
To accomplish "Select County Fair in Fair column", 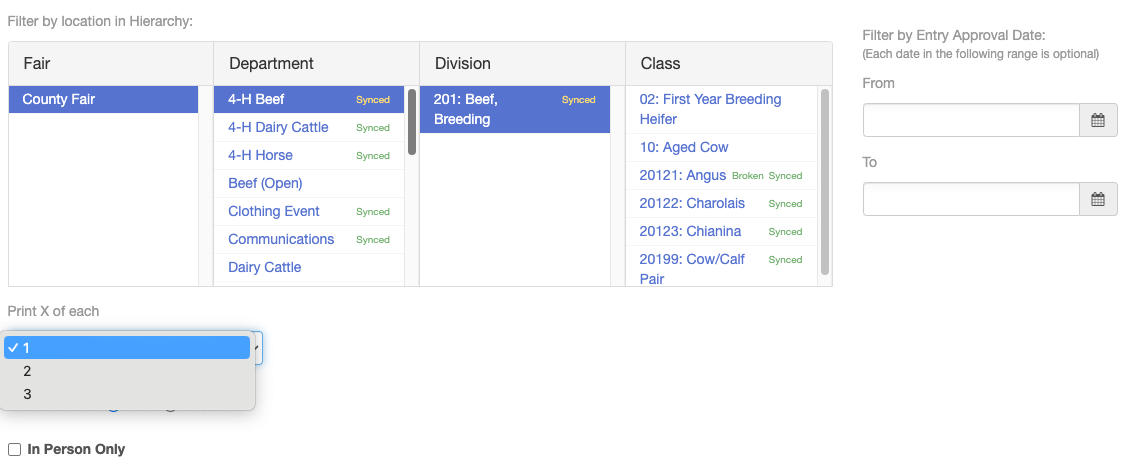I will pyautogui.click(x=103, y=99).
